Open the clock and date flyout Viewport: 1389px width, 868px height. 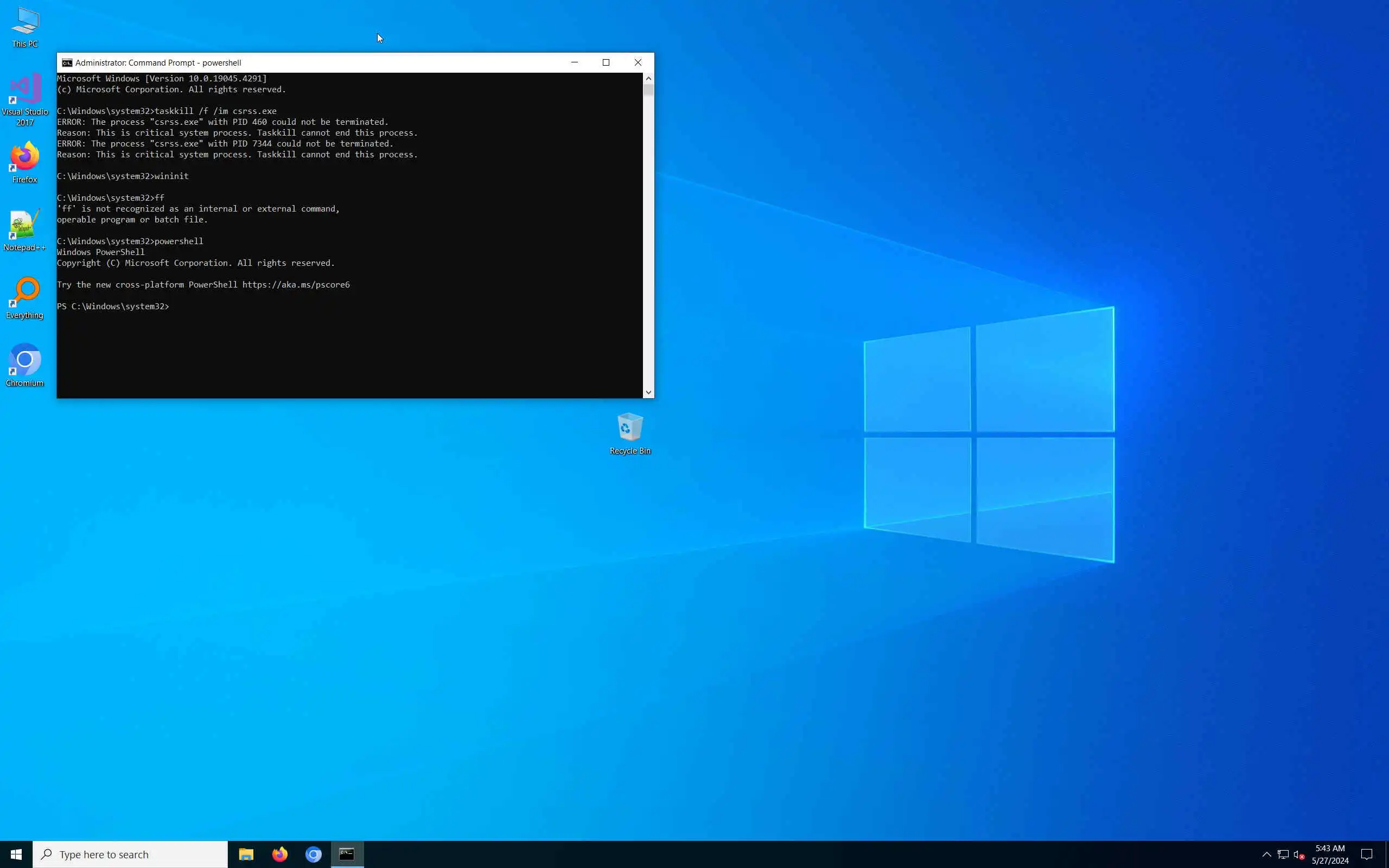pyautogui.click(x=1330, y=854)
